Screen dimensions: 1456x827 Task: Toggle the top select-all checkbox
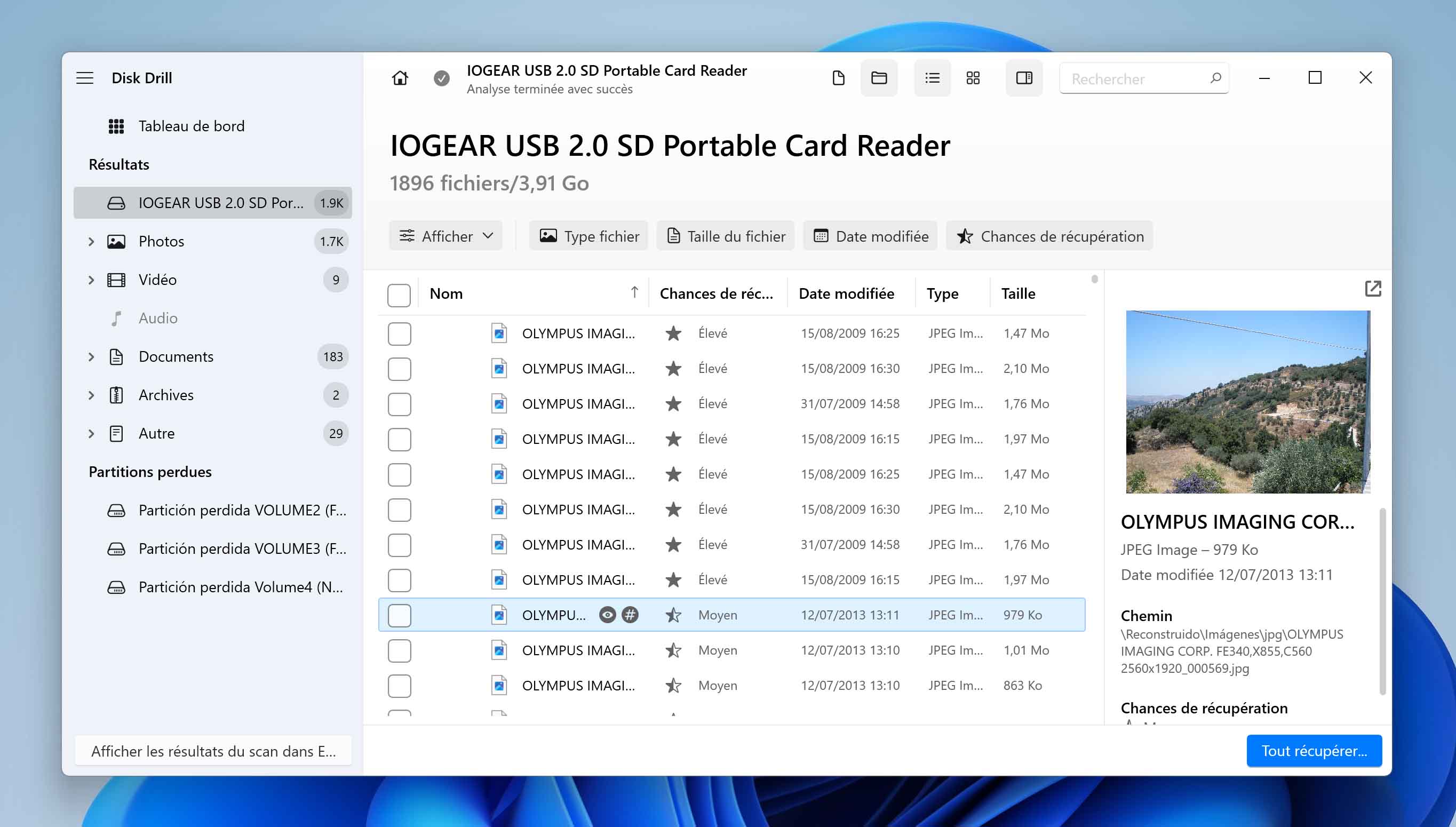[x=399, y=293]
